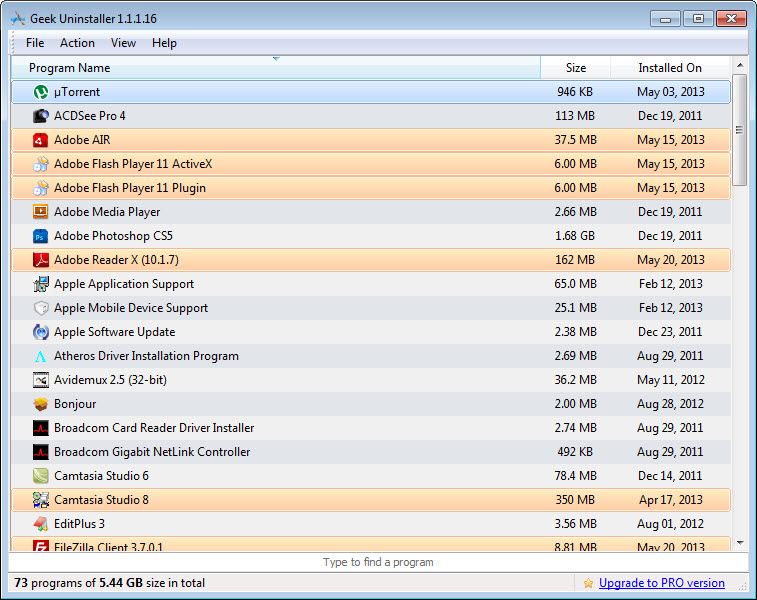Select Camtasia Studio 8 name text
This screenshot has width=757, height=600.
101,500
